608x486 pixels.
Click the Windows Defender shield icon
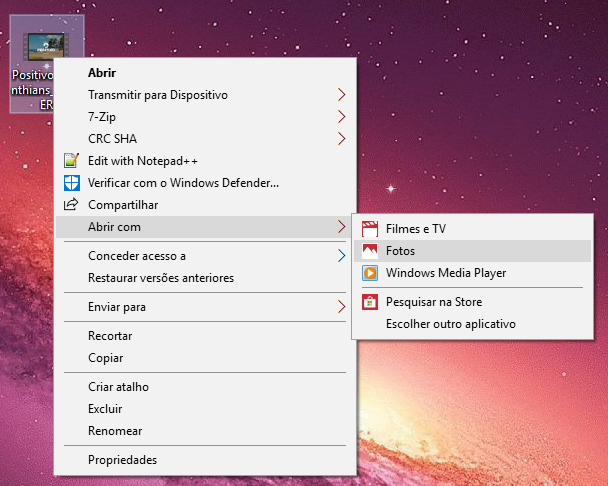[x=71, y=183]
